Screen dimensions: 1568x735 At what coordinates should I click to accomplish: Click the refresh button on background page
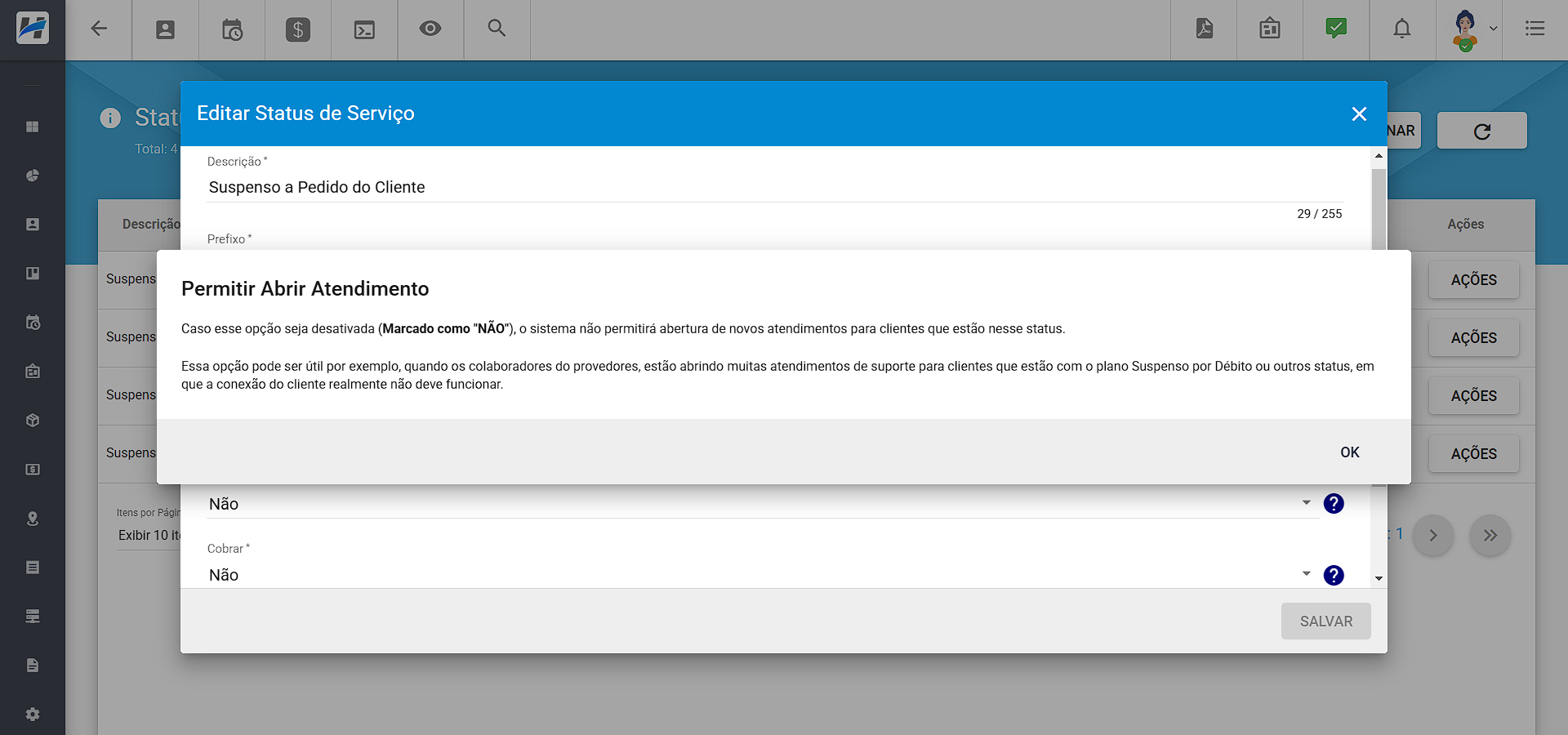1481,131
